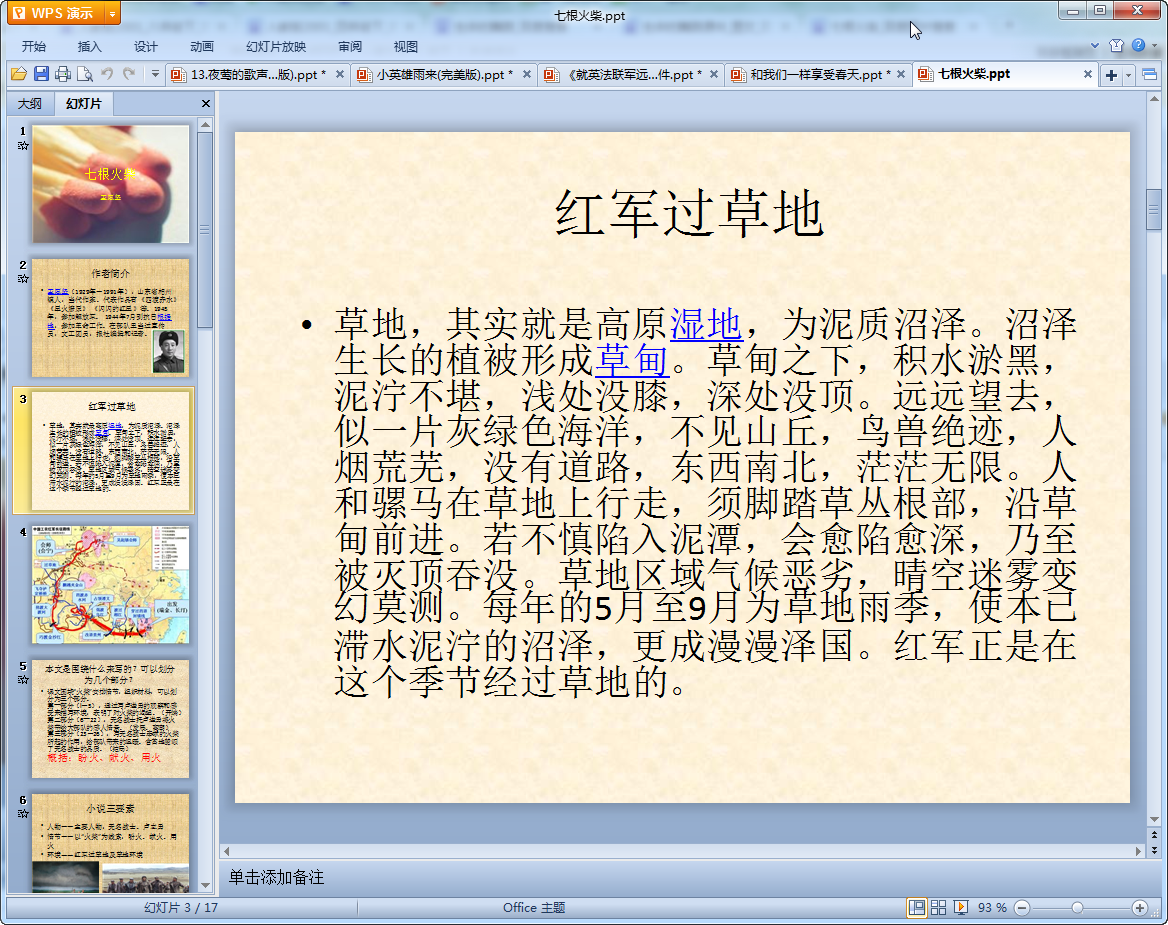Open the 幻灯片放映 menu tab

coord(276,46)
